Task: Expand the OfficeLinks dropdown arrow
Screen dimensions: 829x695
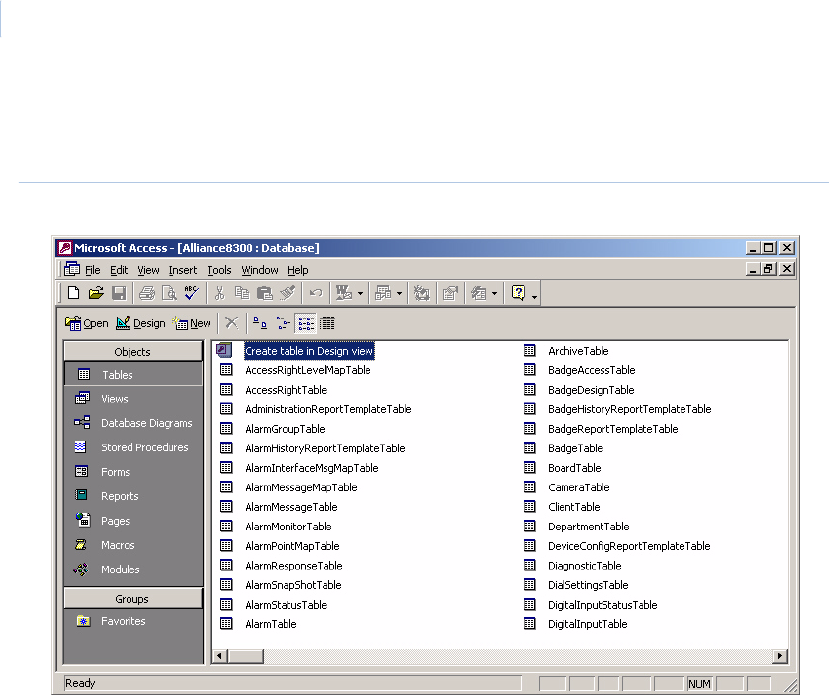Action: point(361,293)
